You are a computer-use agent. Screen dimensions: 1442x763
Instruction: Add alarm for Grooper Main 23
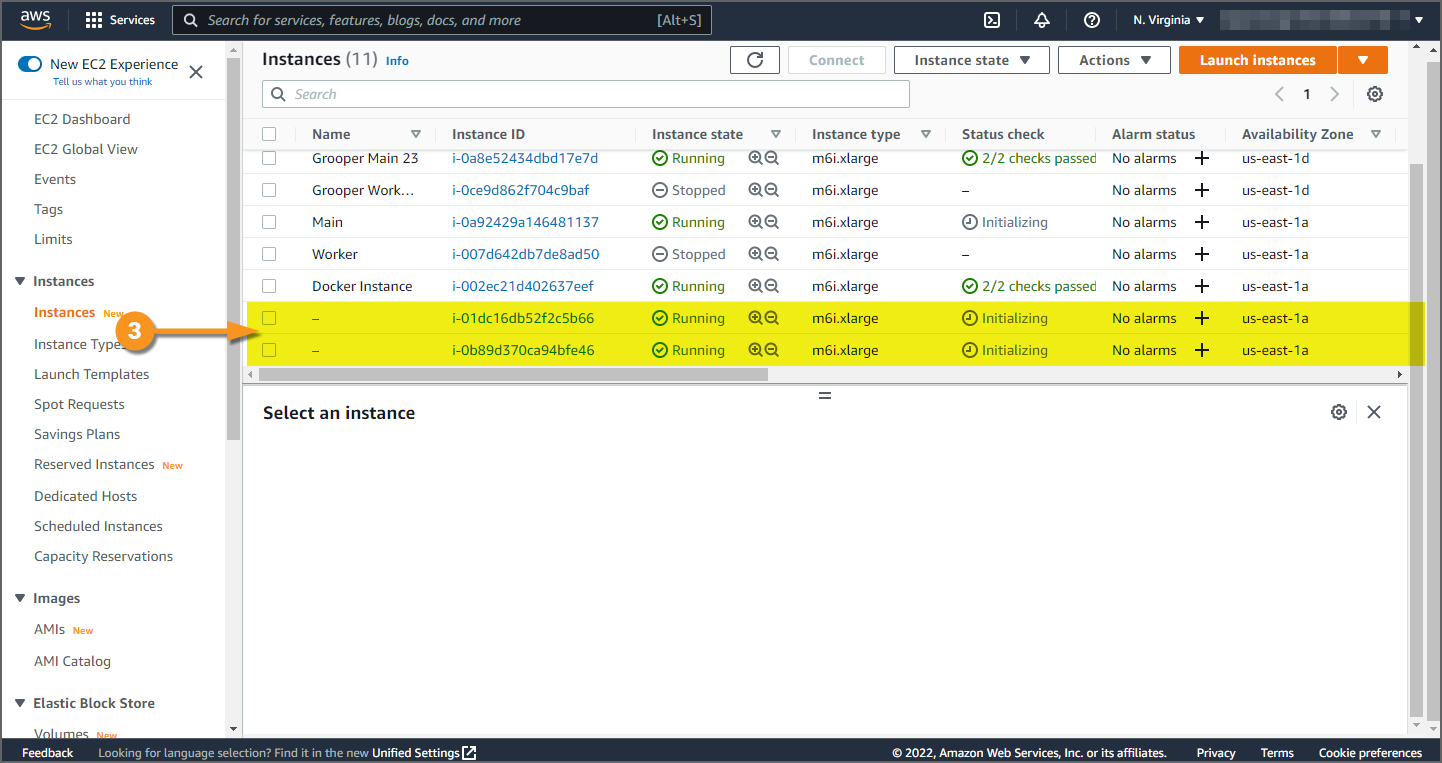(x=1202, y=158)
